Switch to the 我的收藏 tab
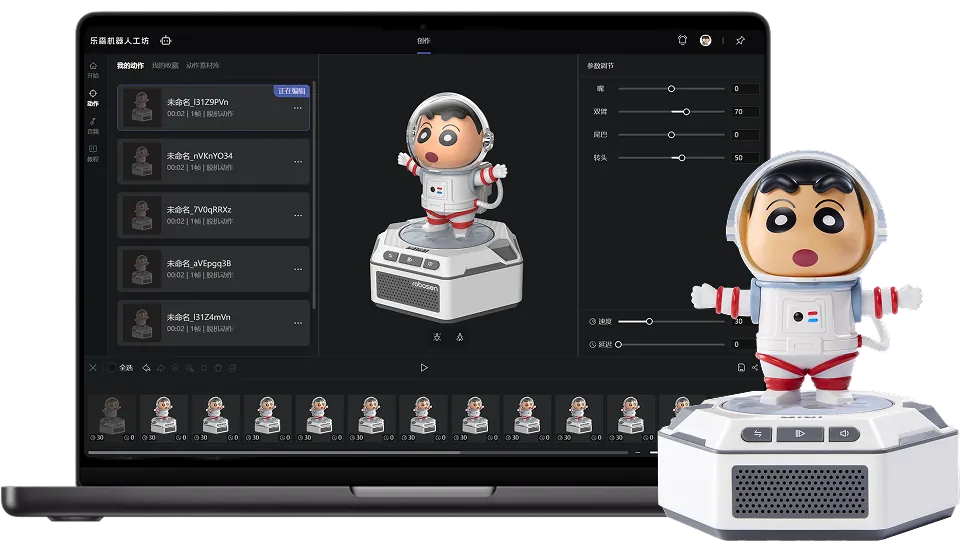This screenshot has width=970, height=549. click(165, 66)
